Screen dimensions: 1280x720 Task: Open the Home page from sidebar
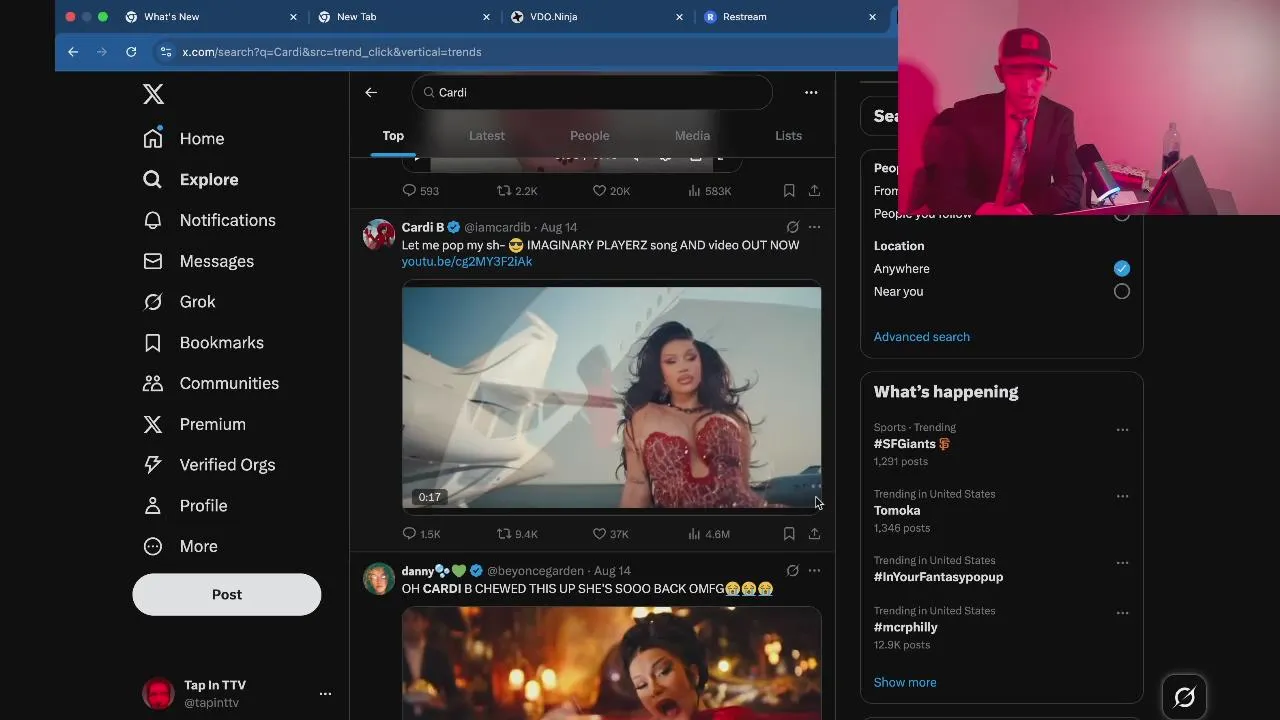[x=184, y=139]
